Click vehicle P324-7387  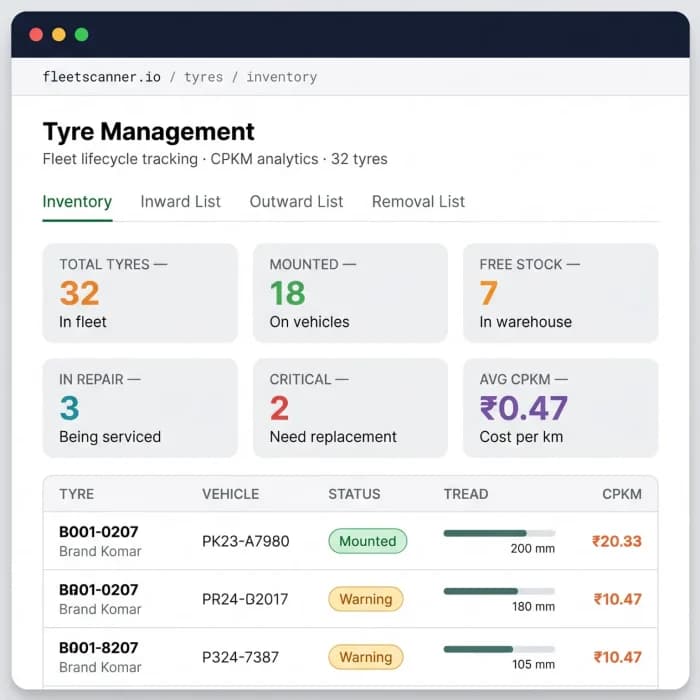240,657
